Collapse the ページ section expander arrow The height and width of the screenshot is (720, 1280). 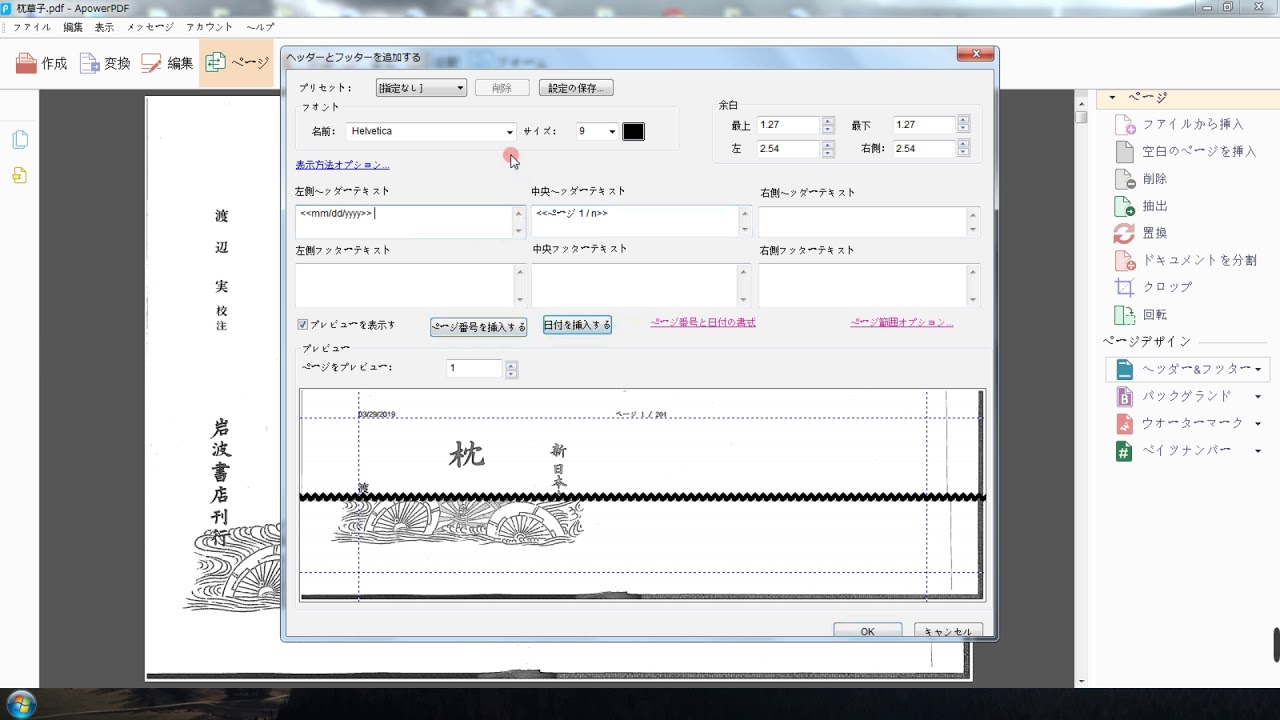[x=1112, y=98]
